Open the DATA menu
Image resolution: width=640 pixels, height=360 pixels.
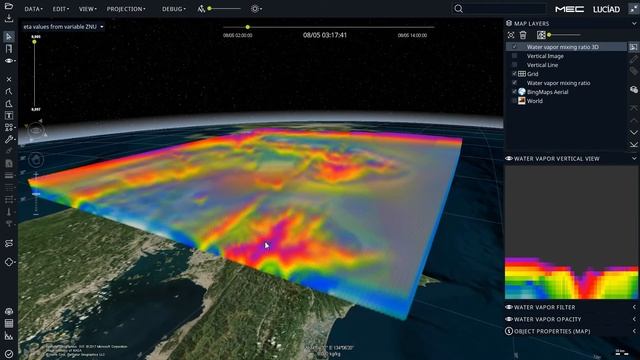[33, 9]
